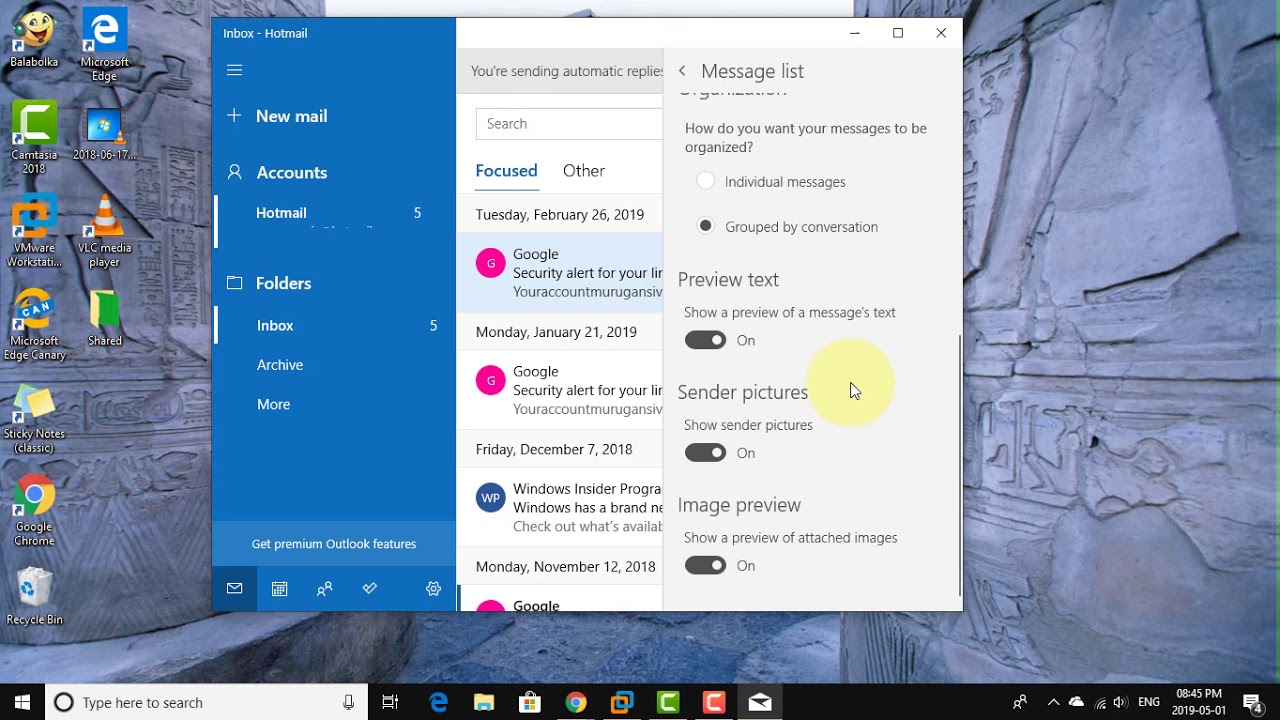This screenshot has height=720, width=1280.
Task: Click the New mail button label
Action: [292, 116]
